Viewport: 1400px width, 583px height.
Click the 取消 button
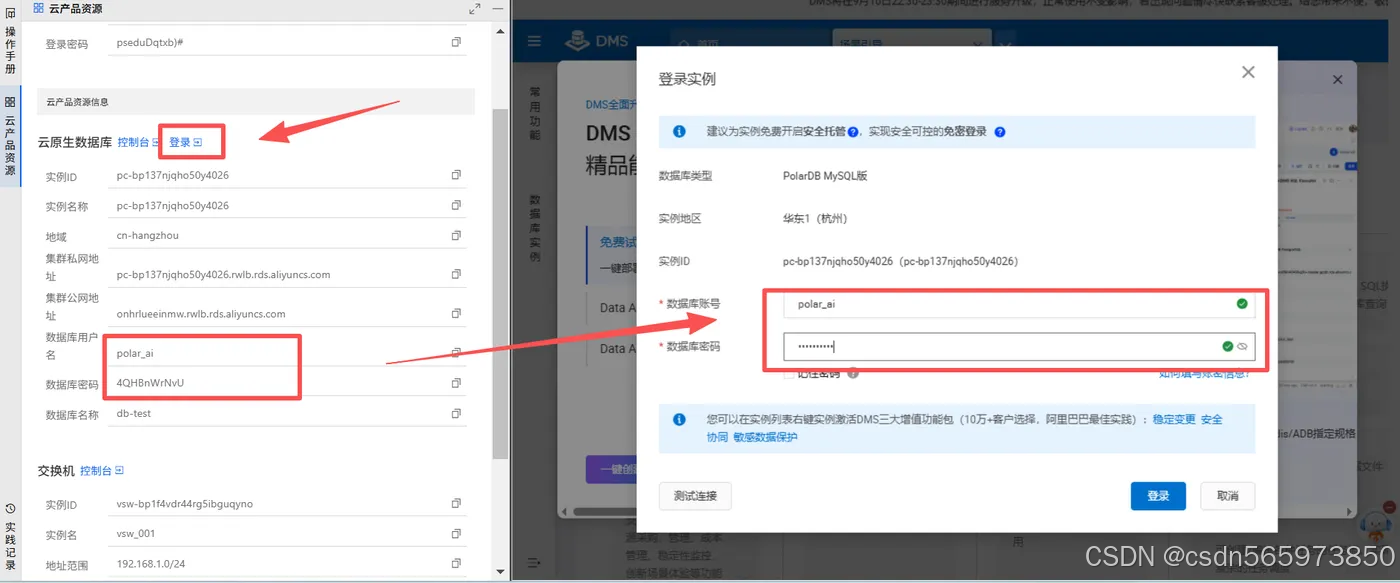click(1228, 496)
